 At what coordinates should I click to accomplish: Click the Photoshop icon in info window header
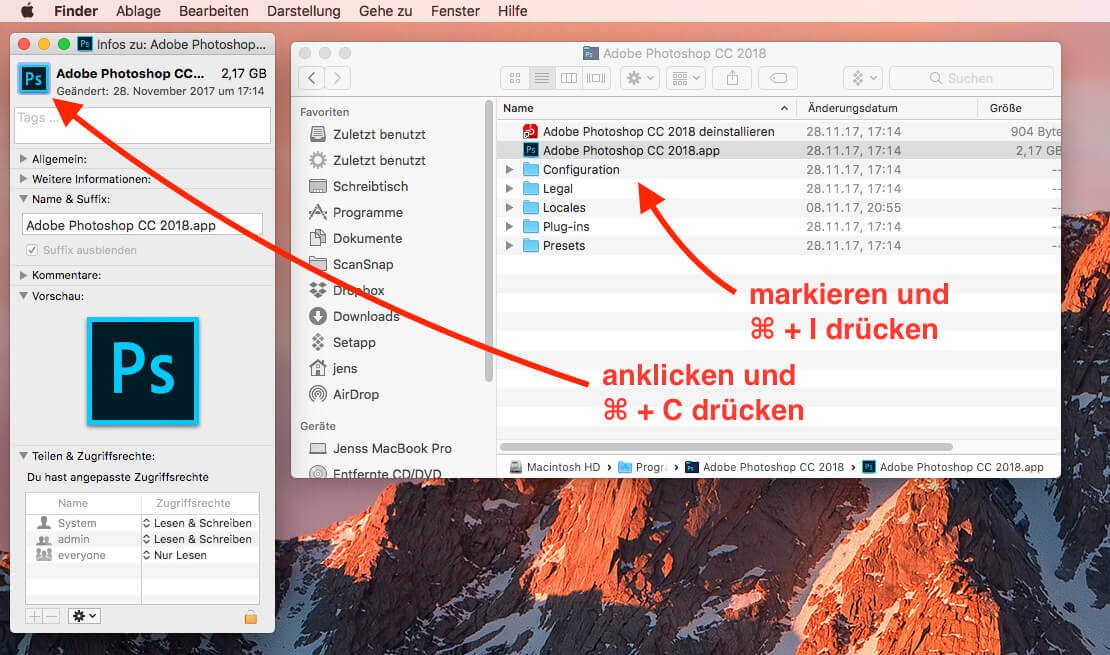(x=33, y=79)
